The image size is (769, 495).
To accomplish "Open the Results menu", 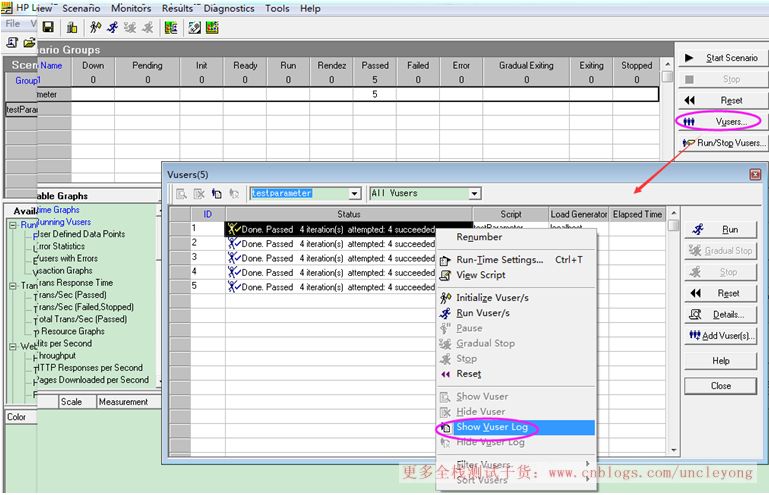I will coord(177,8).
